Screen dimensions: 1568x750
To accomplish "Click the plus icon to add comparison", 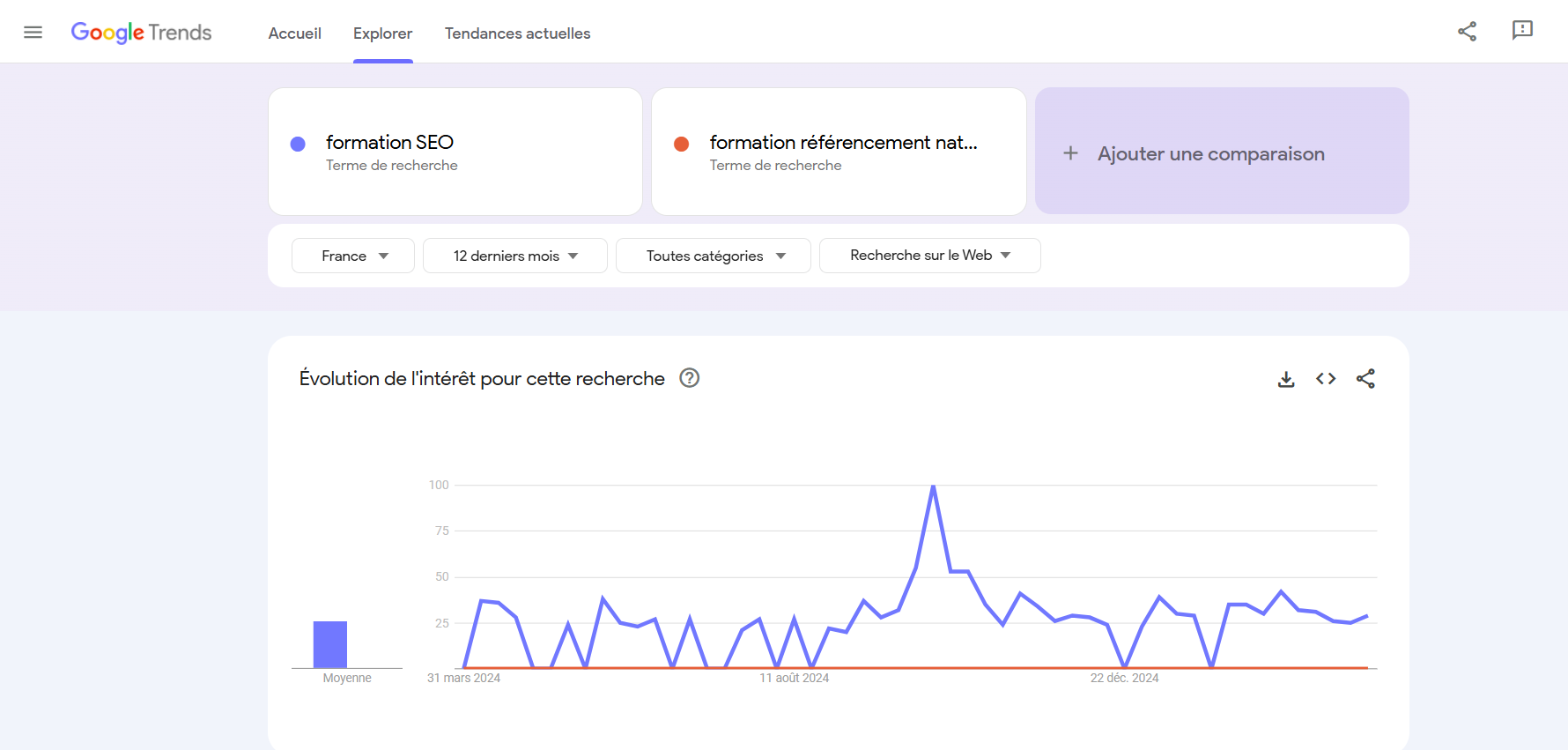I will [1070, 153].
